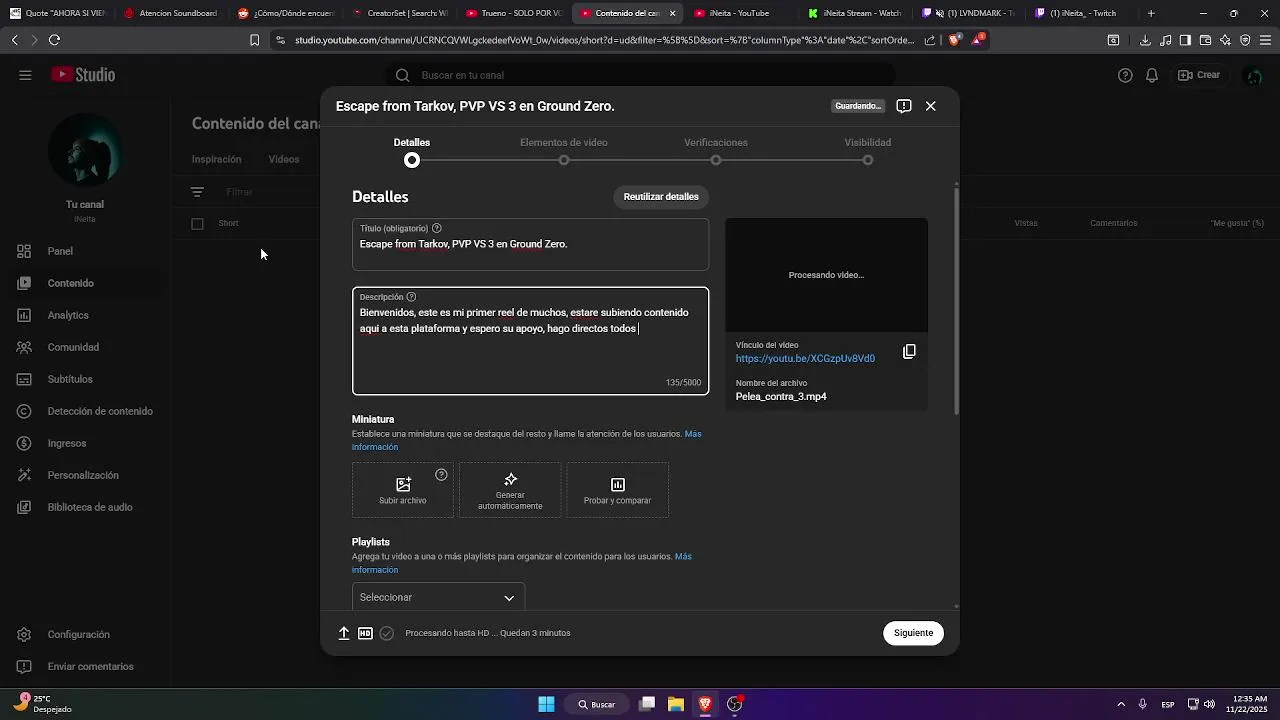The width and height of the screenshot is (1280, 720).
Task: Open Brave Shields icon in address bar
Action: click(953, 40)
